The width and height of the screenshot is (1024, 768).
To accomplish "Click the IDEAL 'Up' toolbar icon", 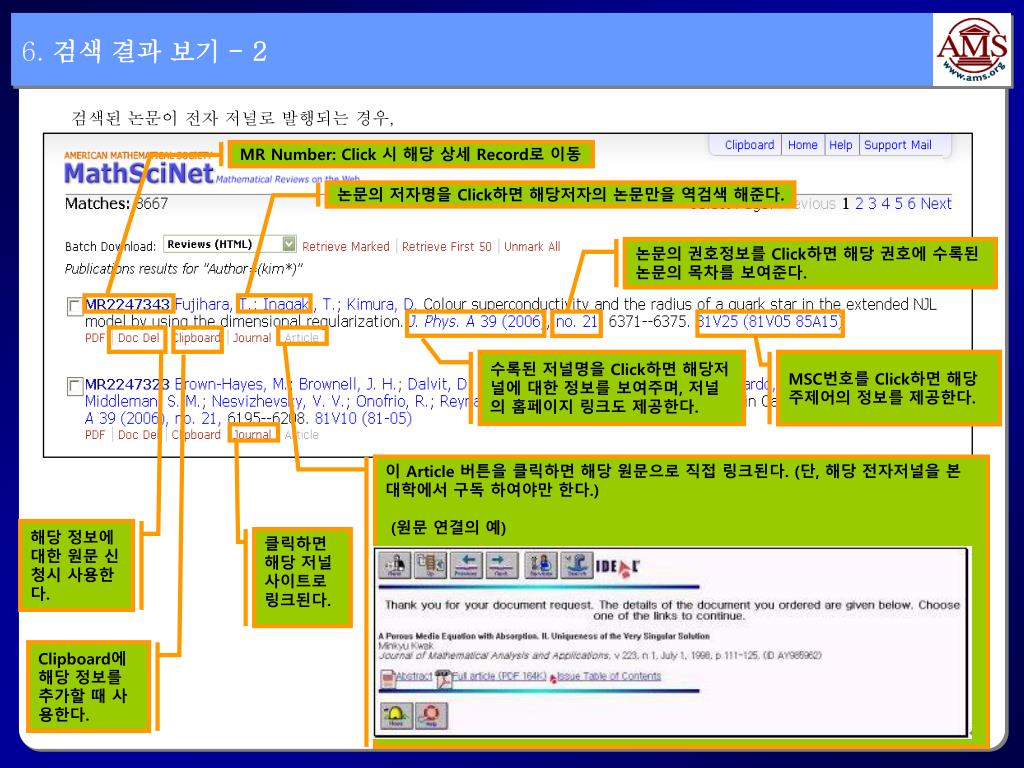I will tap(431, 565).
